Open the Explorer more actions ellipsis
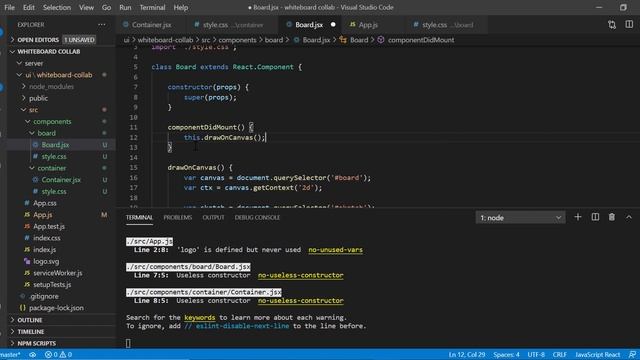The image size is (640, 360). click(x=102, y=25)
